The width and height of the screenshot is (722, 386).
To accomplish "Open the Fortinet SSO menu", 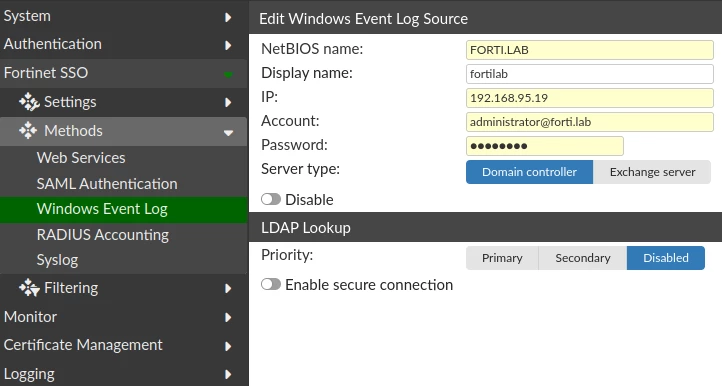I will tap(124, 73).
